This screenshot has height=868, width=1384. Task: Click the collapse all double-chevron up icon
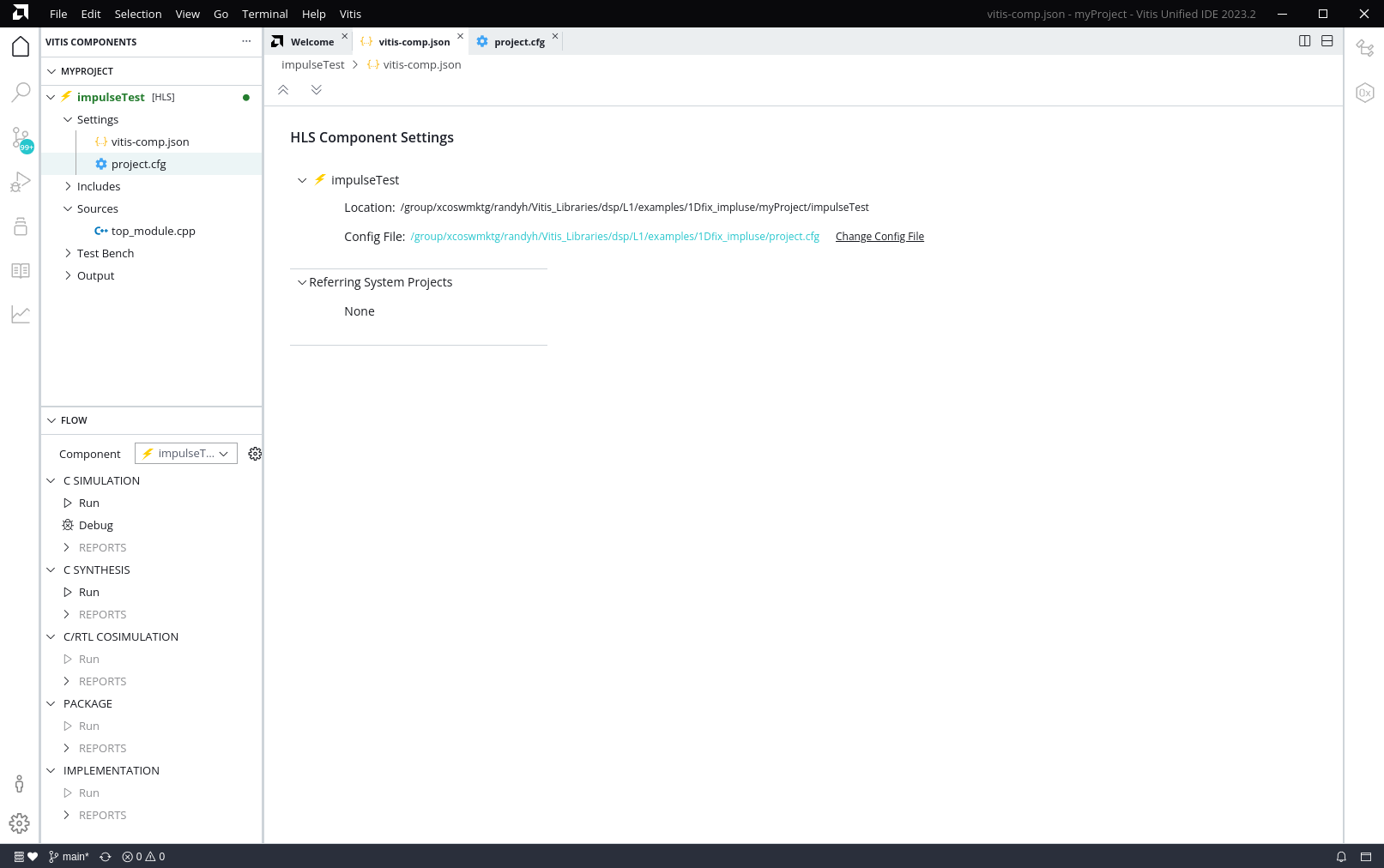click(283, 89)
